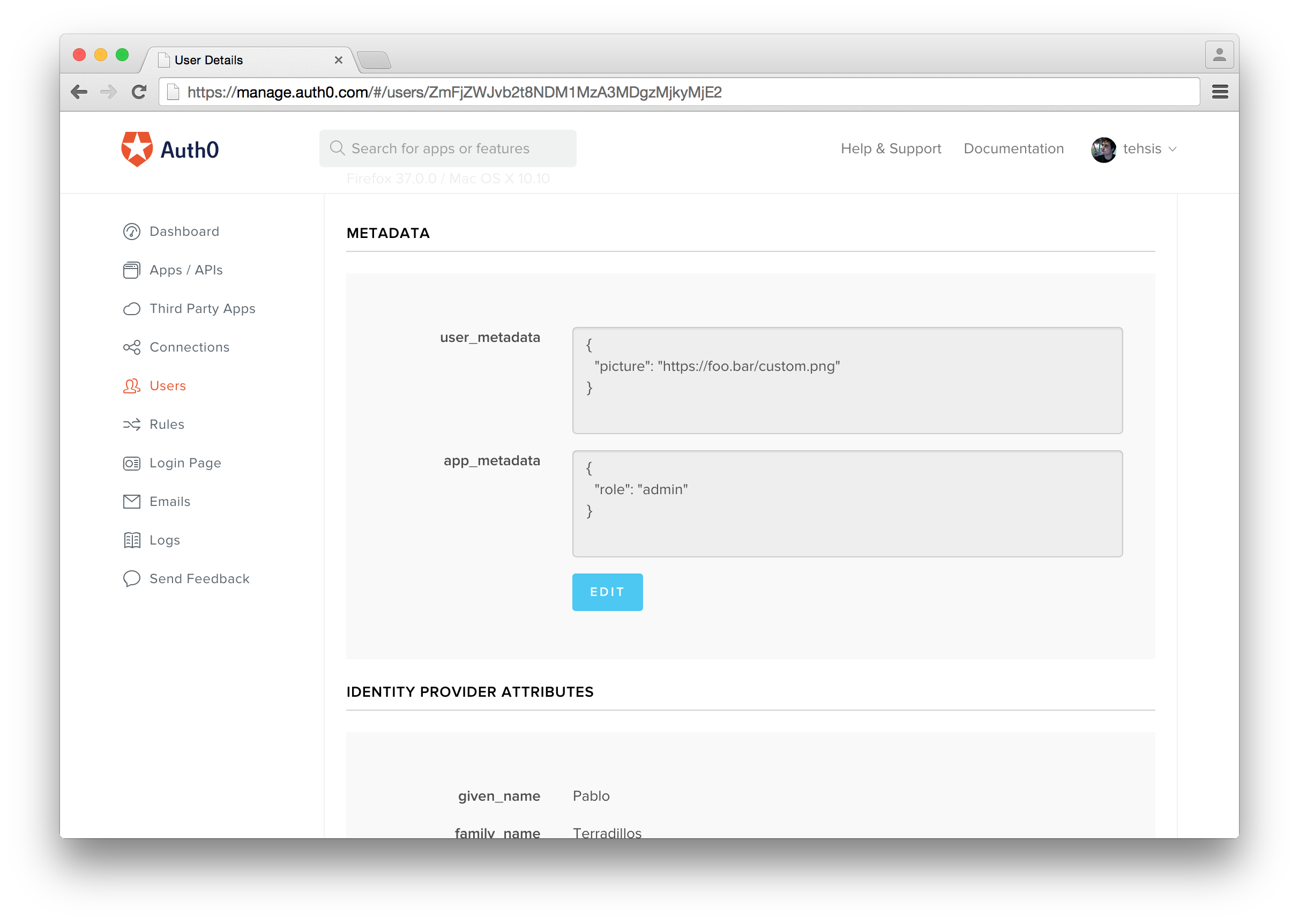
Task: Click the Apps / APIs window icon
Action: tap(131, 270)
